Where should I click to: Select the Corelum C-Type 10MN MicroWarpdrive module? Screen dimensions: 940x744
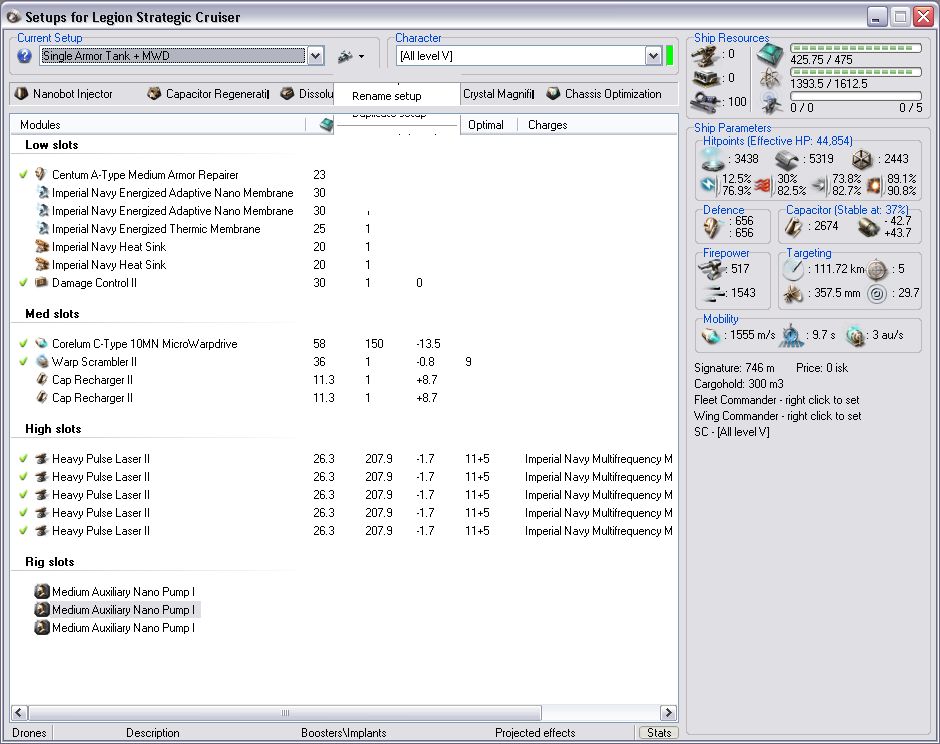click(144, 344)
